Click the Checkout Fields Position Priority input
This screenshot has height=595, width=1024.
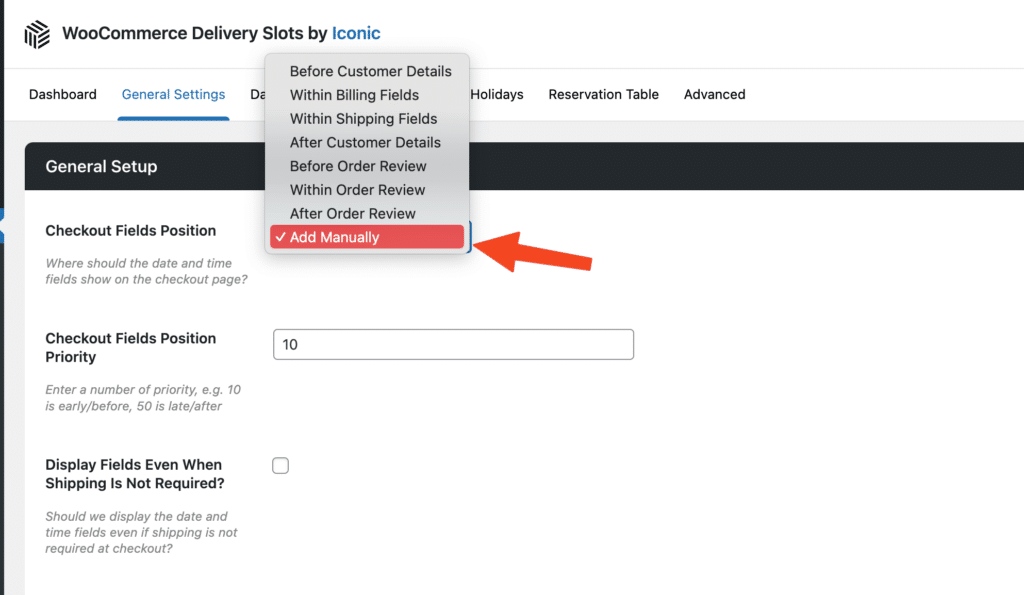click(453, 344)
